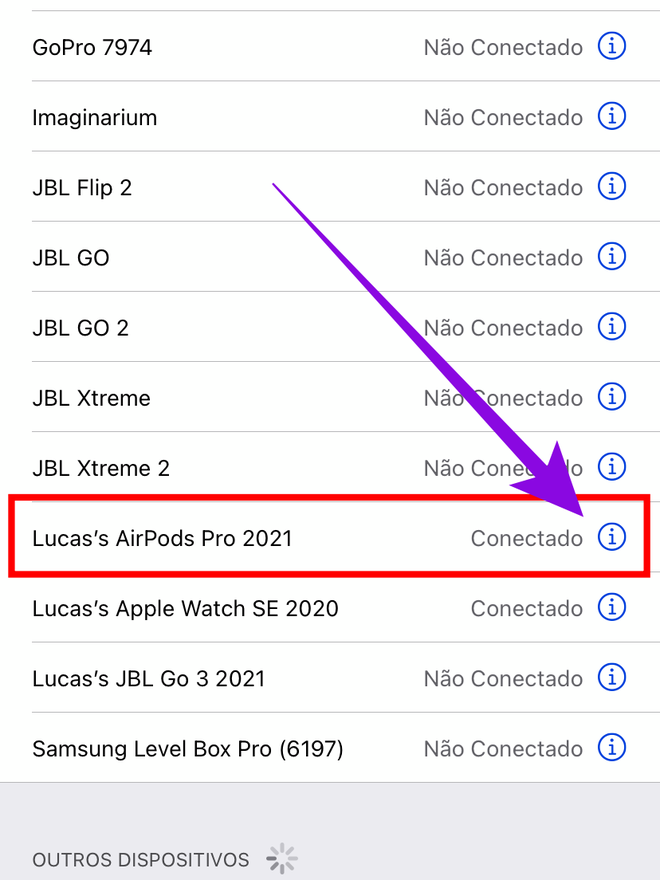Tap Samsung Level Box Pro (6197) name
This screenshot has width=660, height=880.
tap(187, 749)
